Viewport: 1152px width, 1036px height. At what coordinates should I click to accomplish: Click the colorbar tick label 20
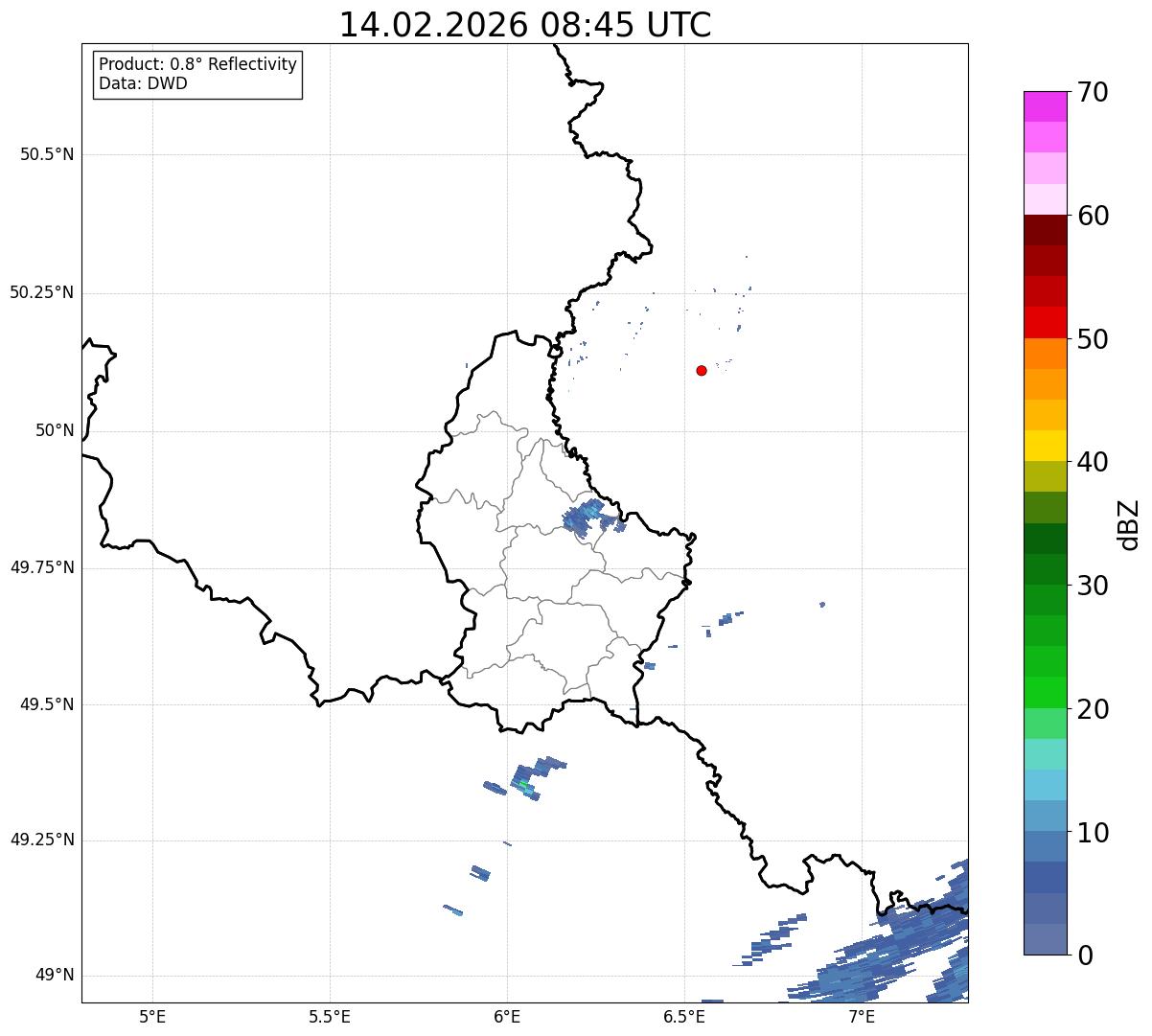pos(1092,709)
